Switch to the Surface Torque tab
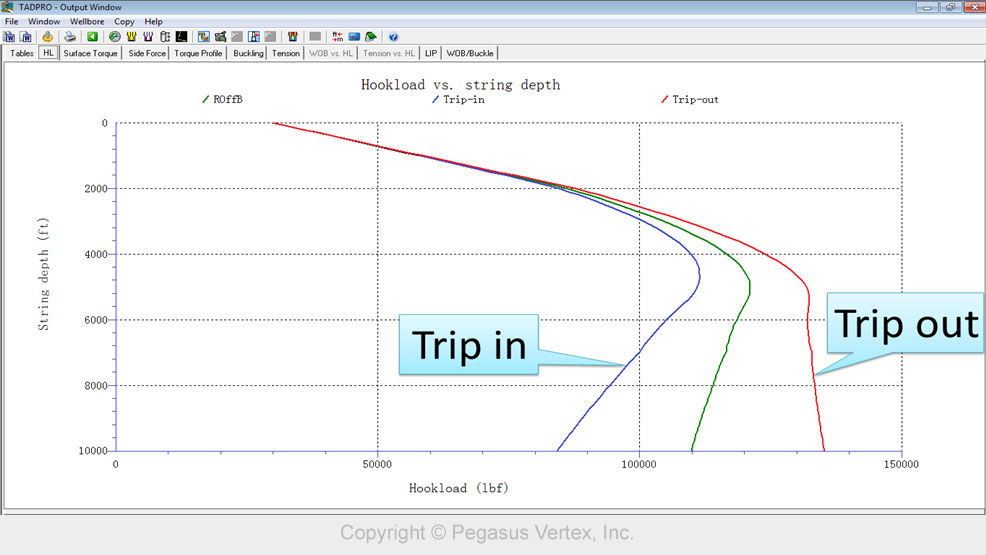Screen dimensions: 986x555 [91, 53]
